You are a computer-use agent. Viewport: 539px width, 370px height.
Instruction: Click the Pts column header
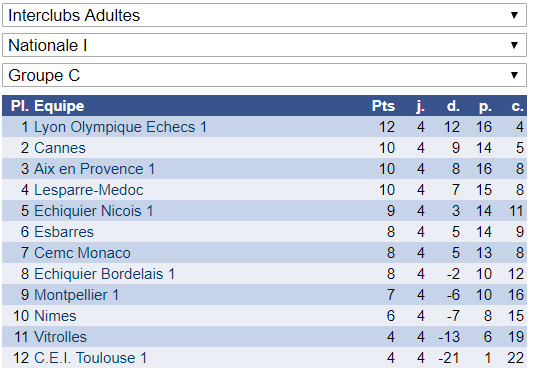click(383, 106)
